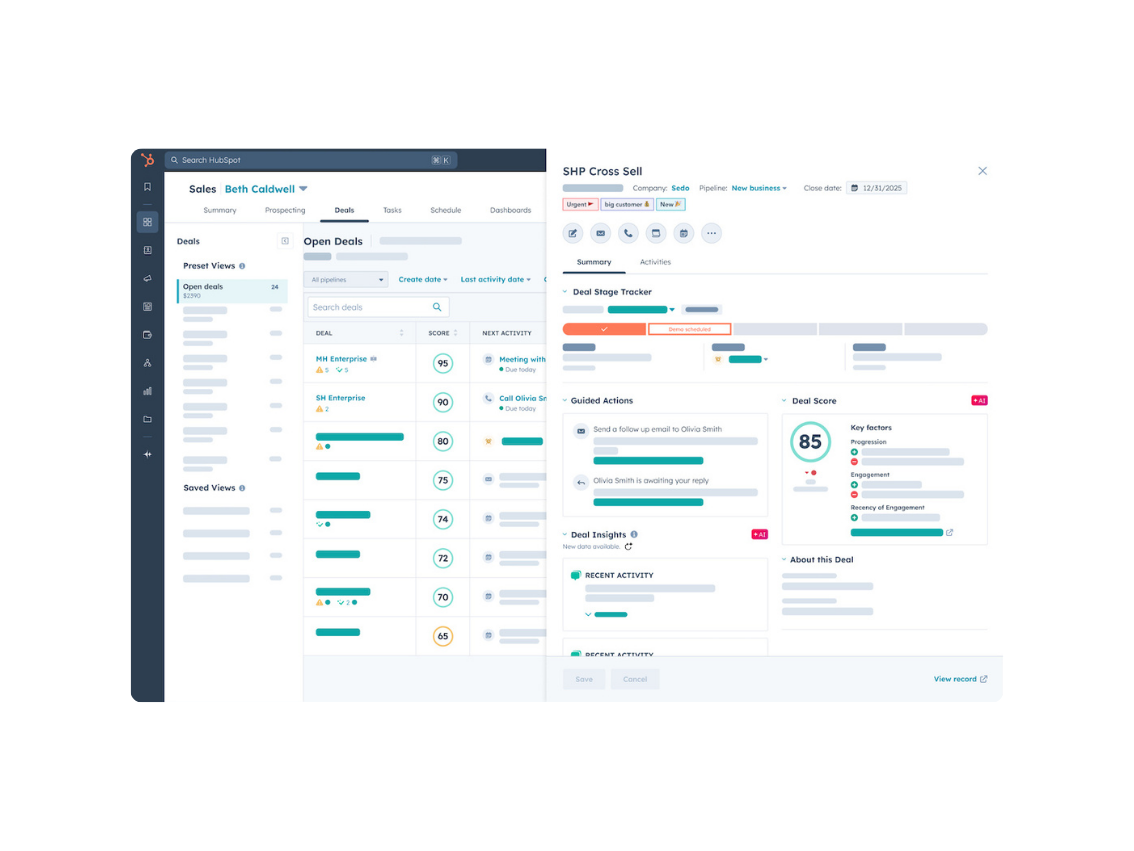Open bookmarks from the left sidebar icon
Viewport: 1134px width, 851px height.
coord(147,185)
